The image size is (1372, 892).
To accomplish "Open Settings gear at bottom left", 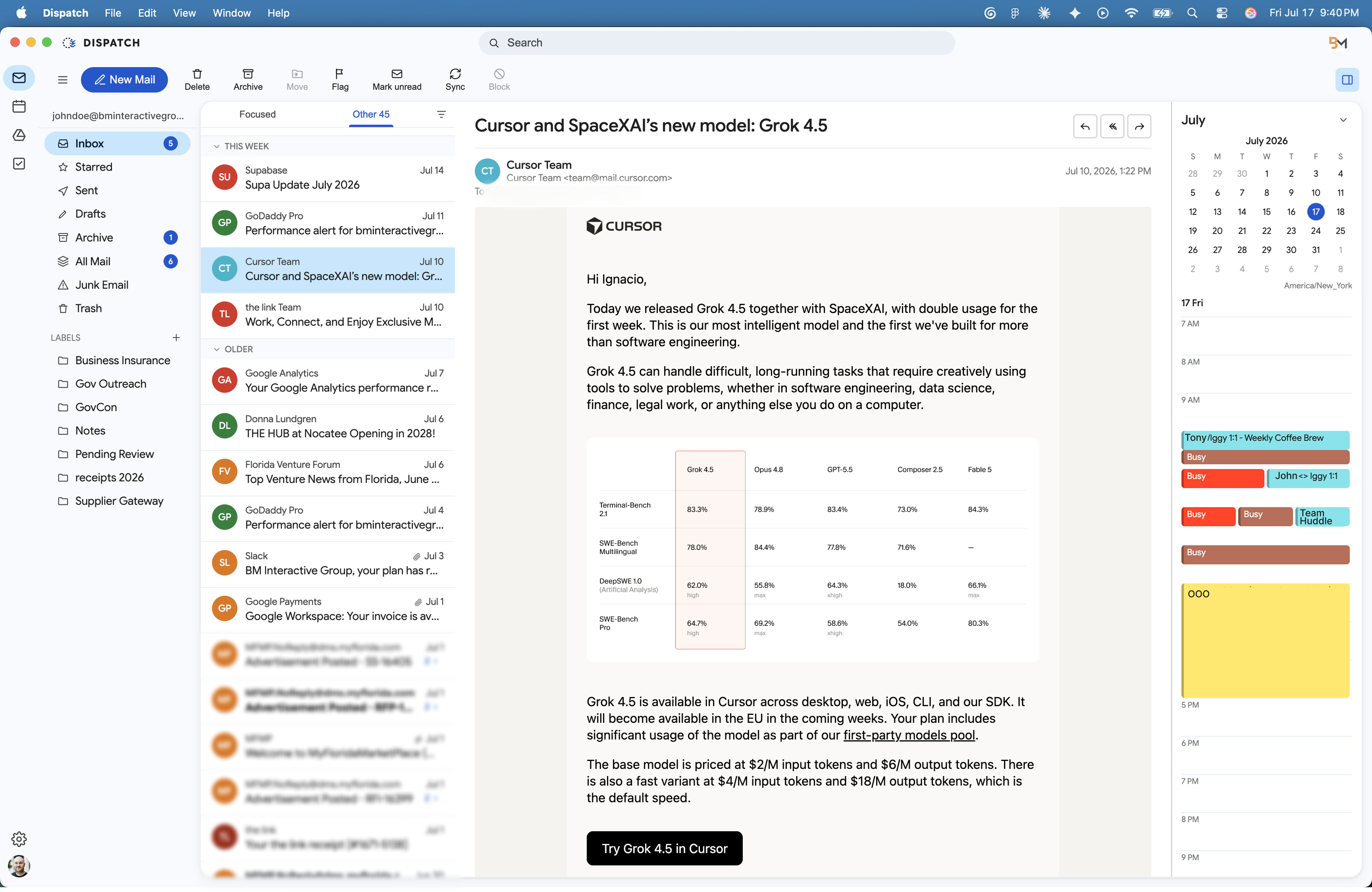I will tap(19, 838).
